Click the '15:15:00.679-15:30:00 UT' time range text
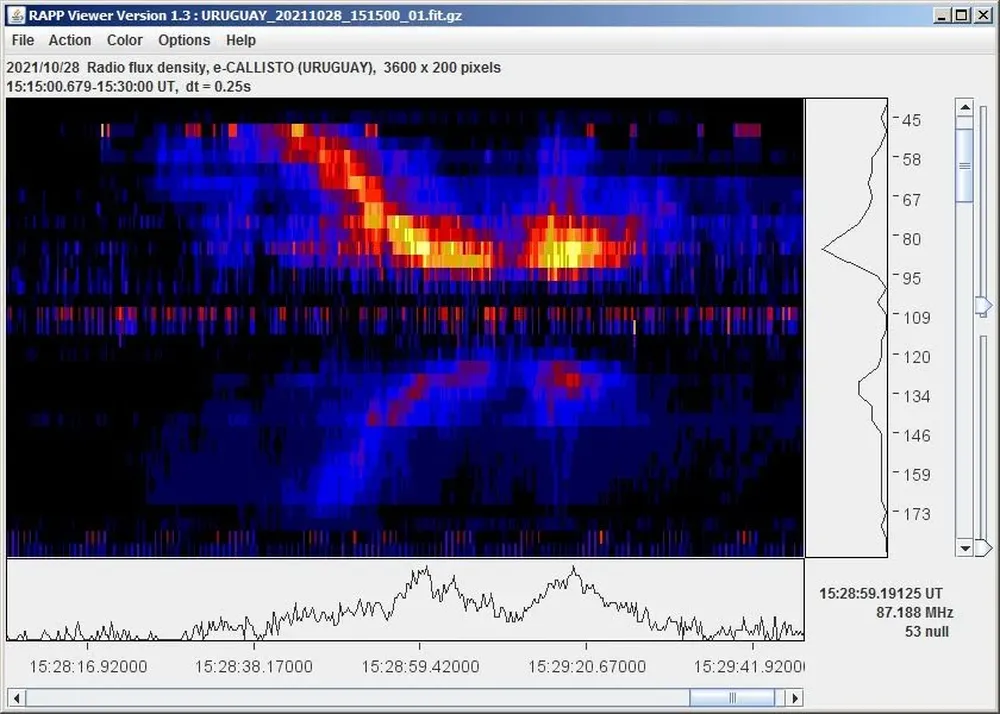This screenshot has width=1000, height=714. 129,87
